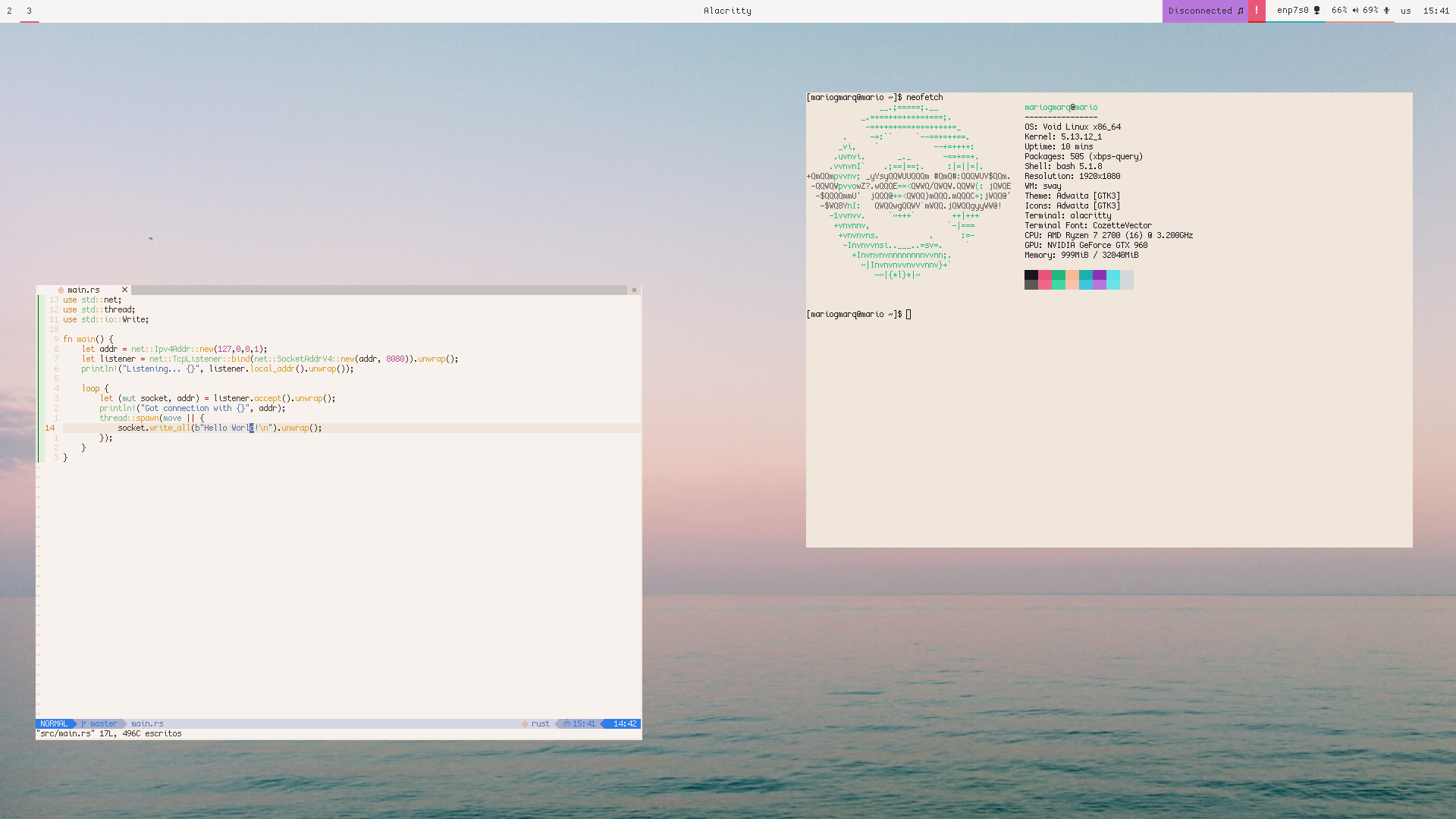The height and width of the screenshot is (819, 1456).
Task: Click the microphone icon in the bar
Action: point(1387,11)
